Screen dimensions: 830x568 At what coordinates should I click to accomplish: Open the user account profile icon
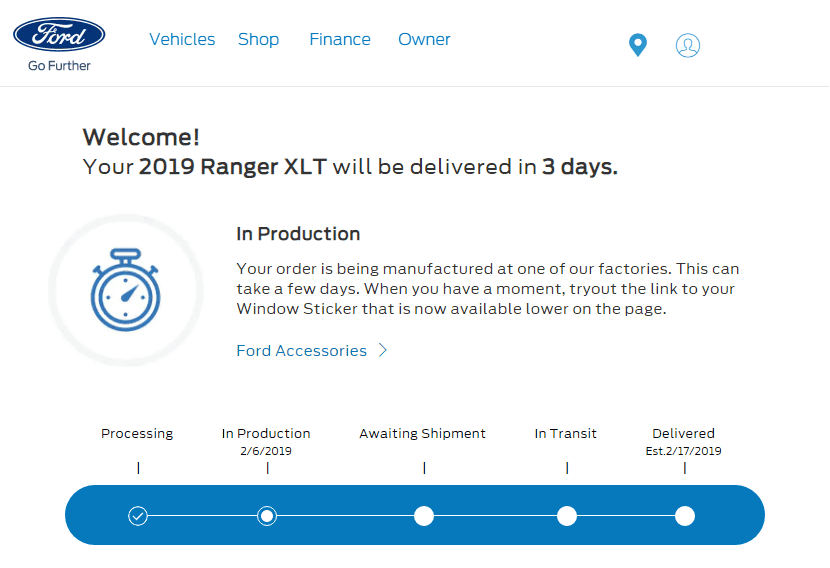tap(688, 46)
